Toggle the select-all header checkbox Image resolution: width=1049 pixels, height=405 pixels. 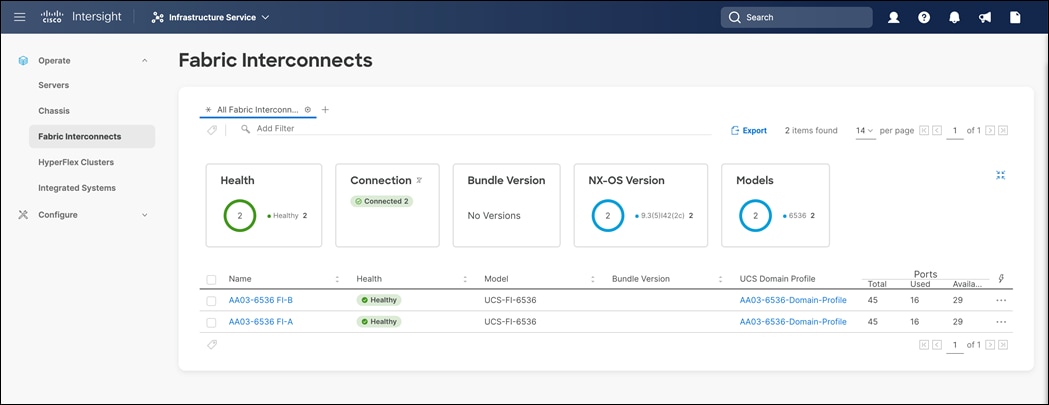211,279
